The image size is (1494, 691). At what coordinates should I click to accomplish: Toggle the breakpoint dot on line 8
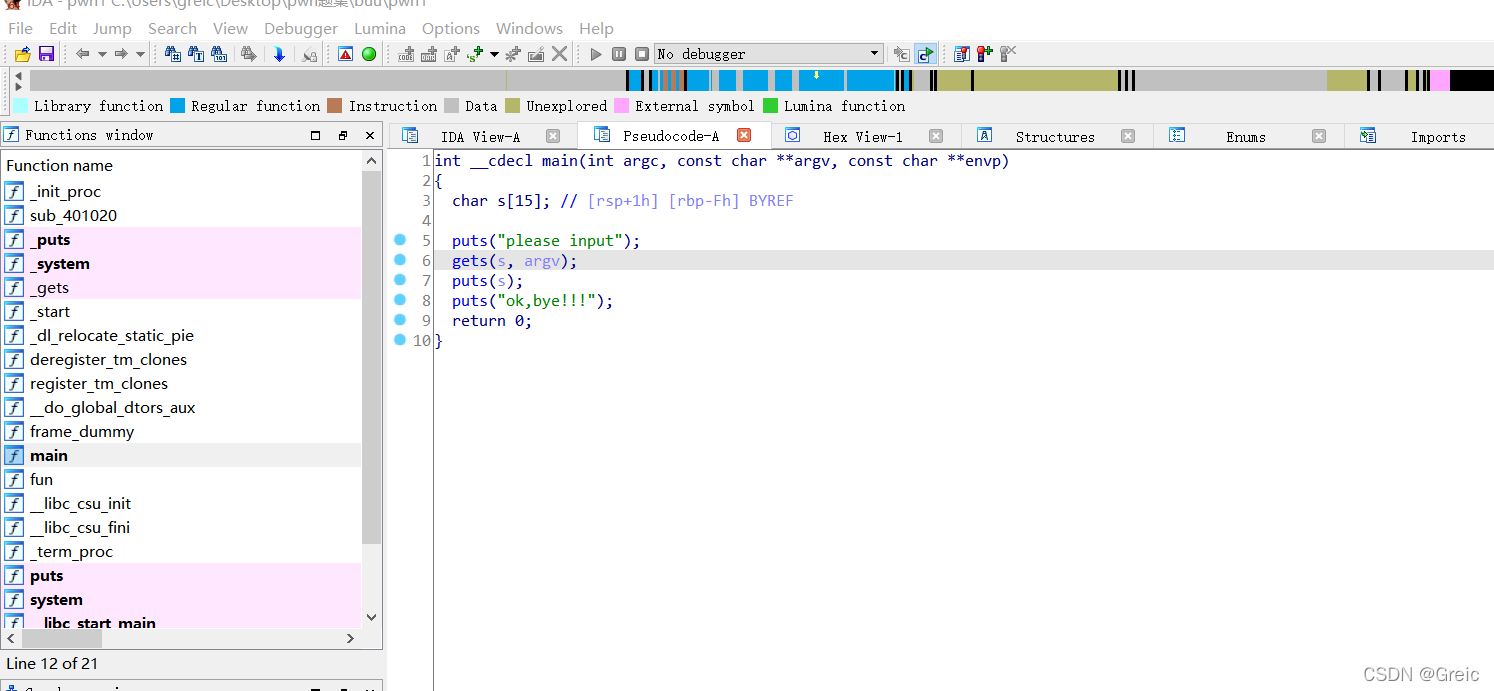point(400,300)
